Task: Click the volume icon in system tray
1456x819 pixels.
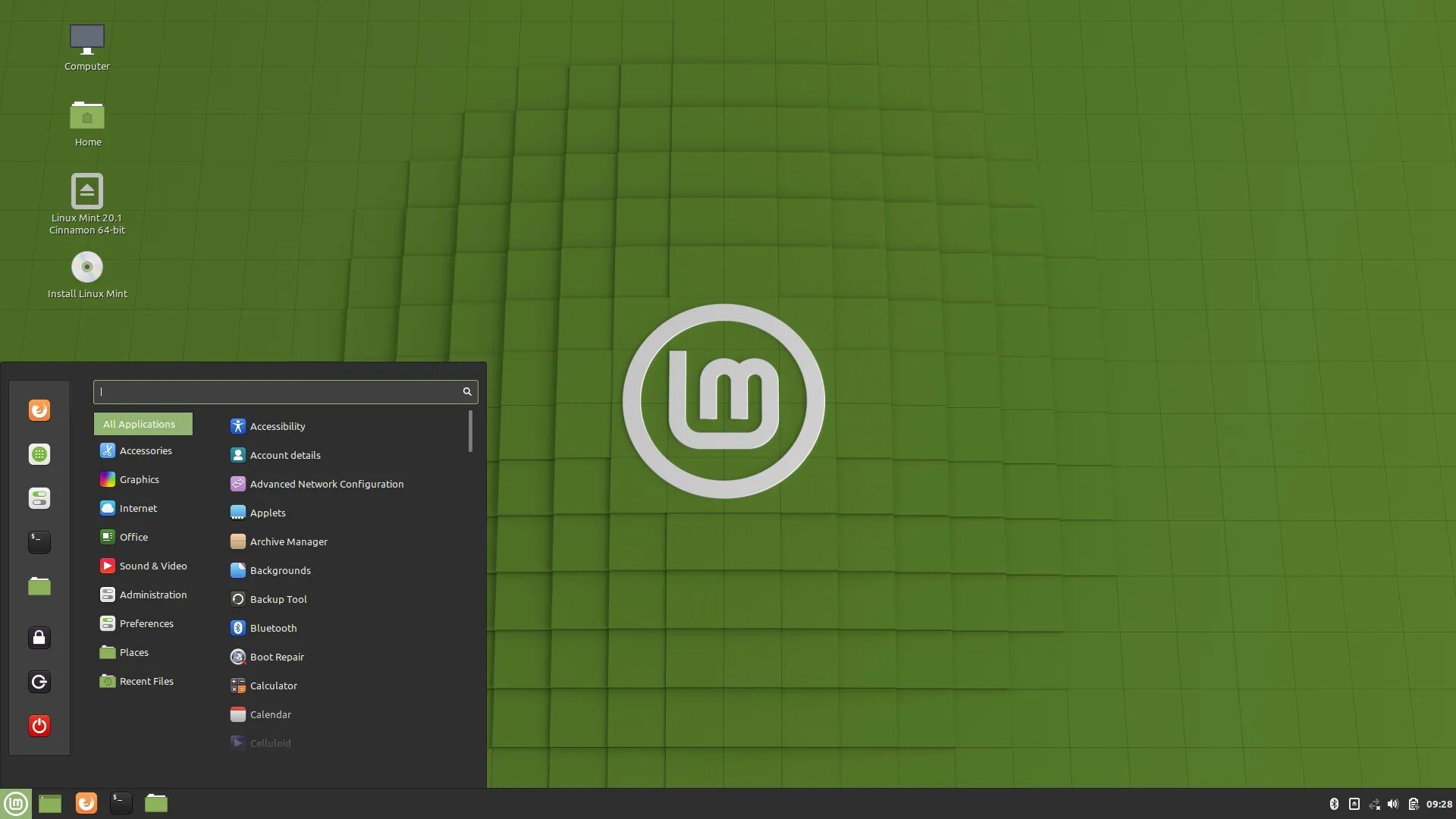Action: tap(1393, 804)
